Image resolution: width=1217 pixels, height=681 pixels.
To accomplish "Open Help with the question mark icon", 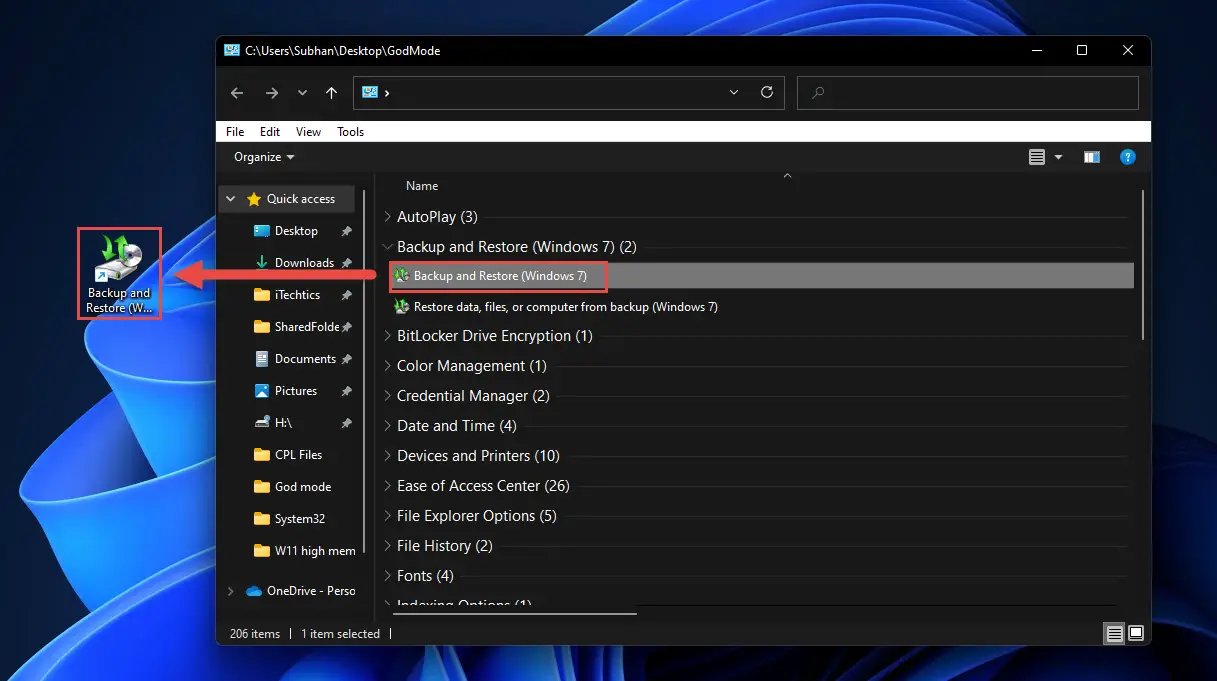I will coord(1127,157).
